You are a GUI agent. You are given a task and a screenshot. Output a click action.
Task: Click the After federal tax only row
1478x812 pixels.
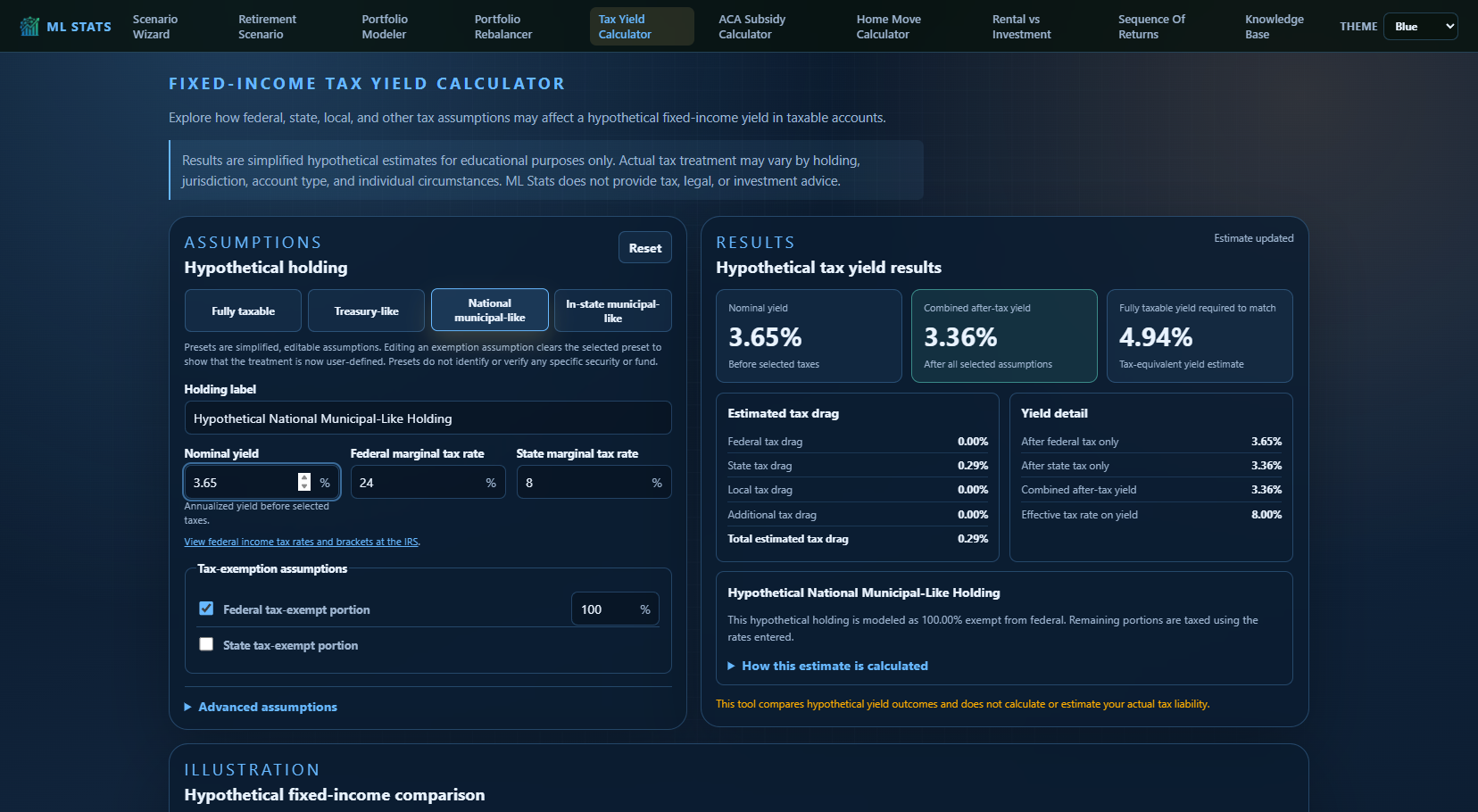point(1151,442)
